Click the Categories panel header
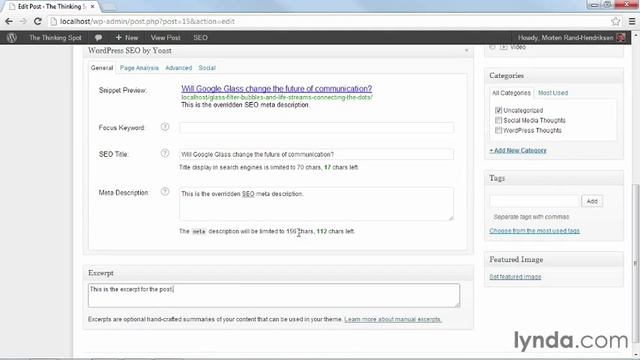Image resolution: width=640 pixels, height=360 pixels. click(554, 76)
